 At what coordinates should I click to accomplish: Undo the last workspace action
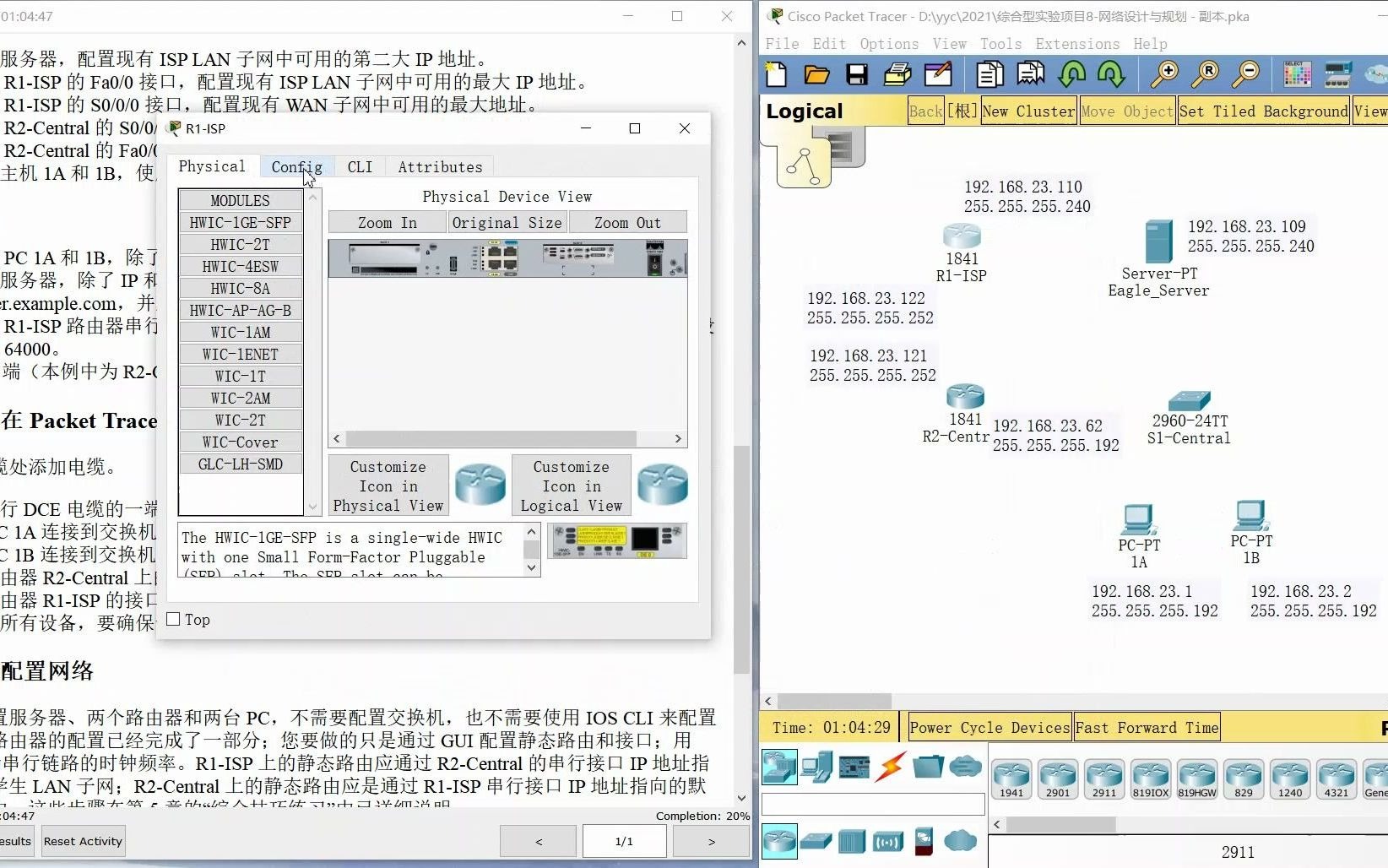point(1071,74)
